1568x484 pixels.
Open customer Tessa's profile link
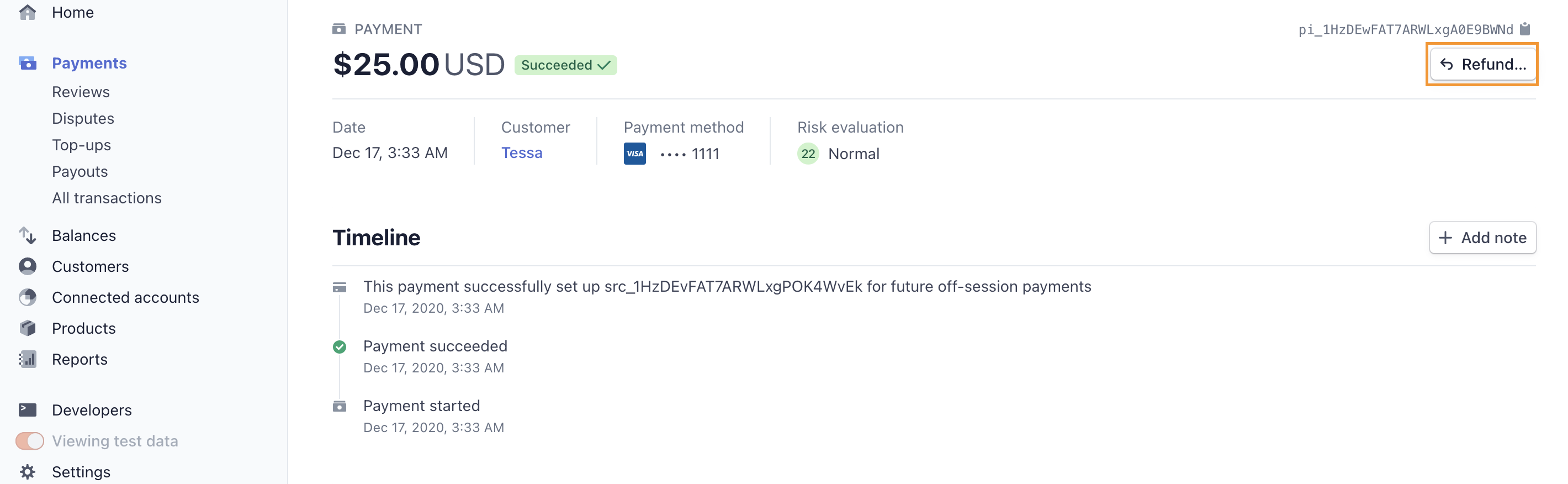coord(522,153)
